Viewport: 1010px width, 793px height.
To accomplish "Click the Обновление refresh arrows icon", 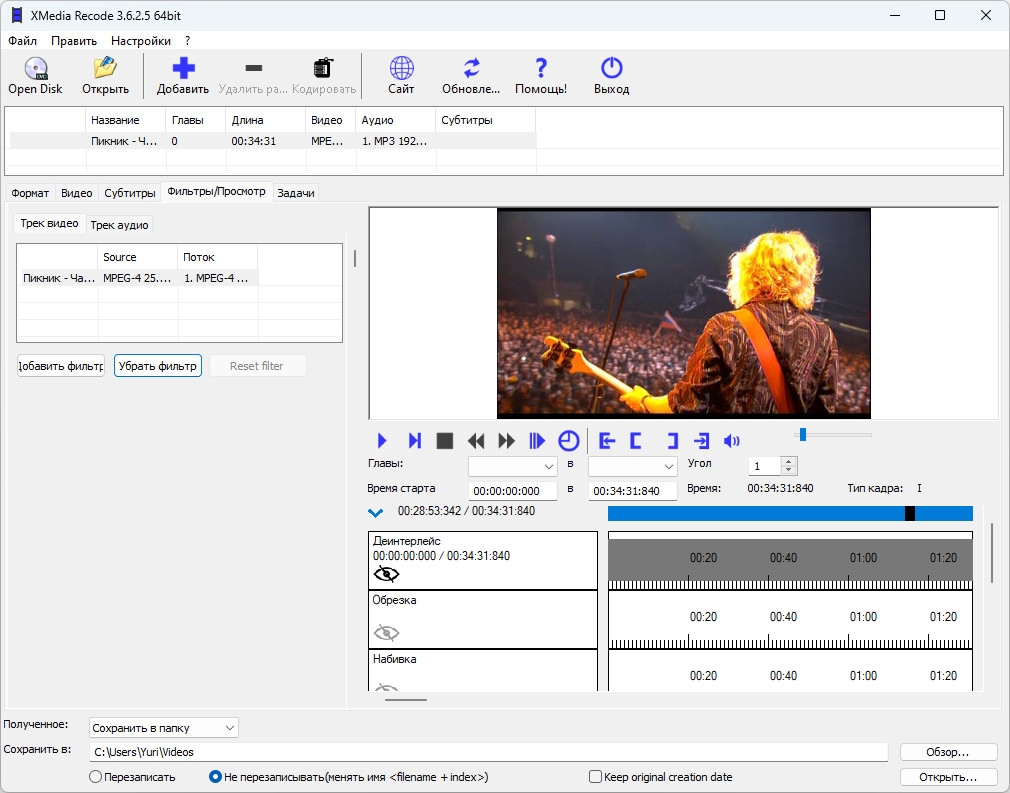I will (x=471, y=69).
